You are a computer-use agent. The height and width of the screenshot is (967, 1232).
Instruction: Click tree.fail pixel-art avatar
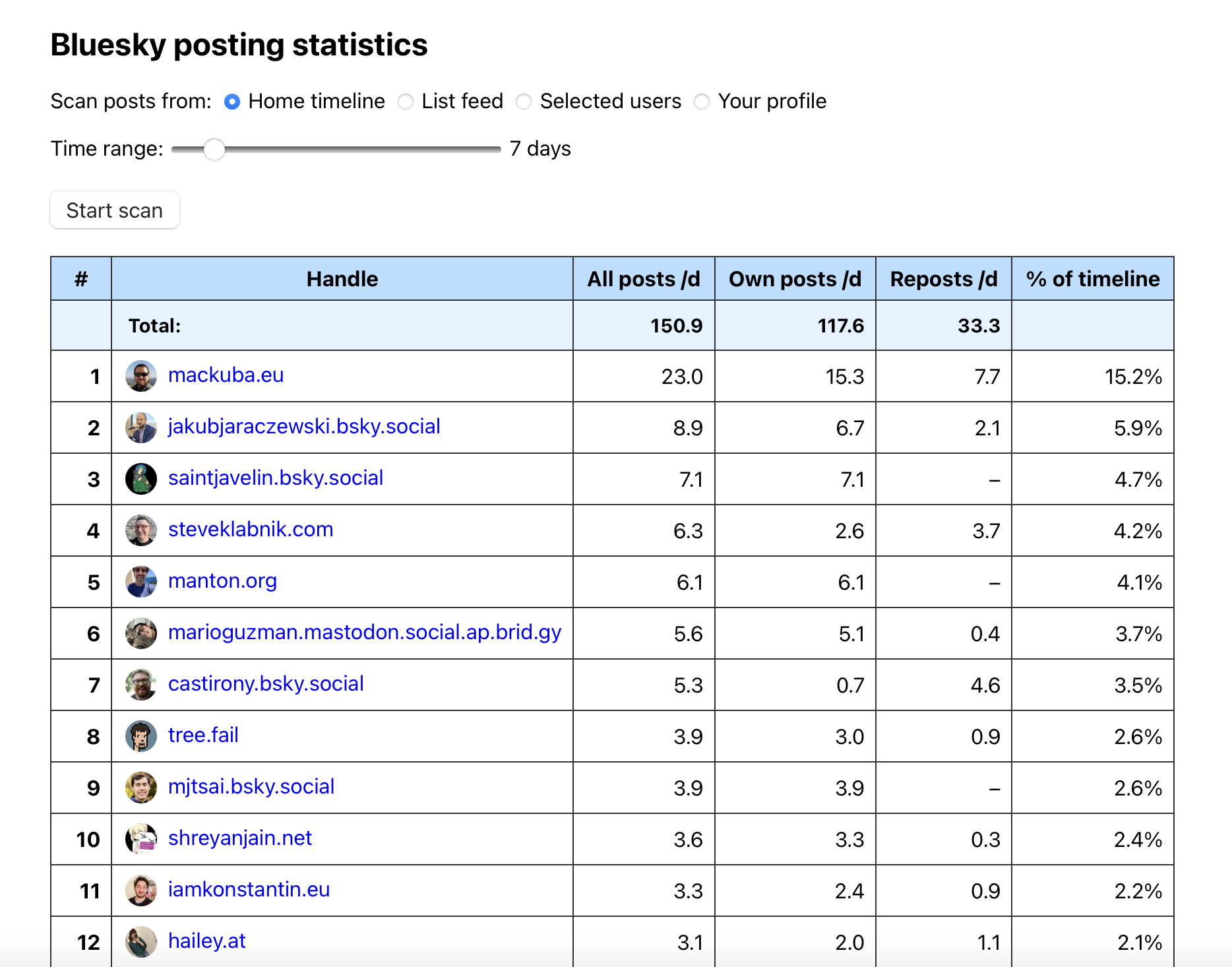pyautogui.click(x=140, y=736)
